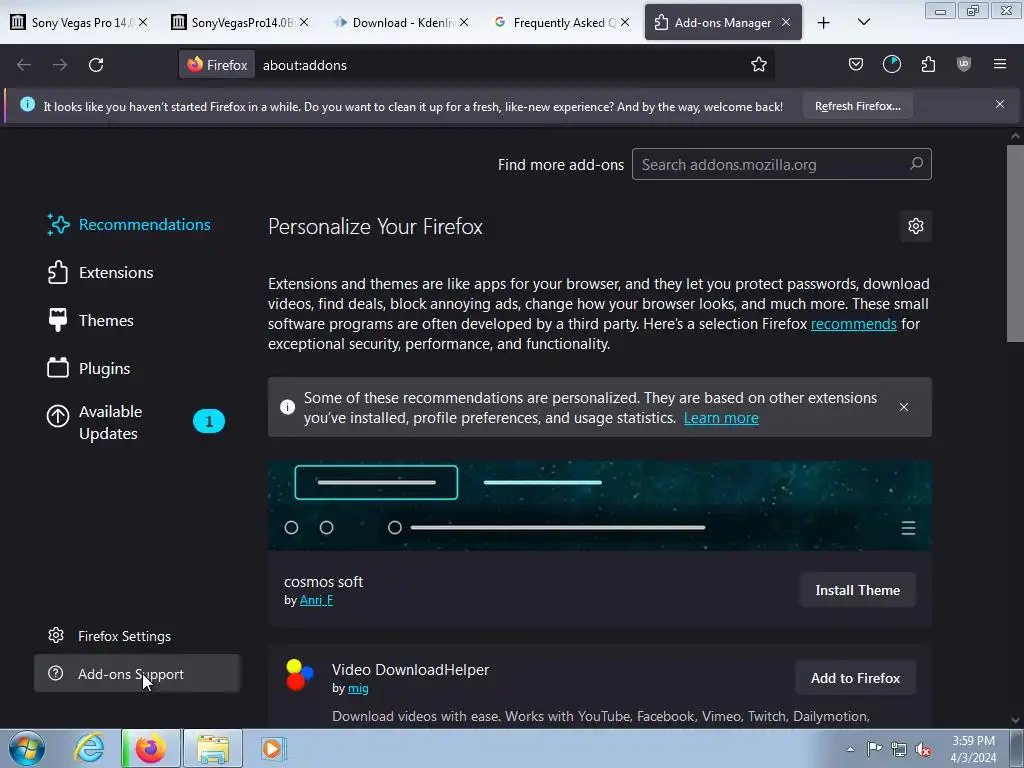1024x768 pixels.
Task: Click the network tray icon
Action: (x=899, y=749)
